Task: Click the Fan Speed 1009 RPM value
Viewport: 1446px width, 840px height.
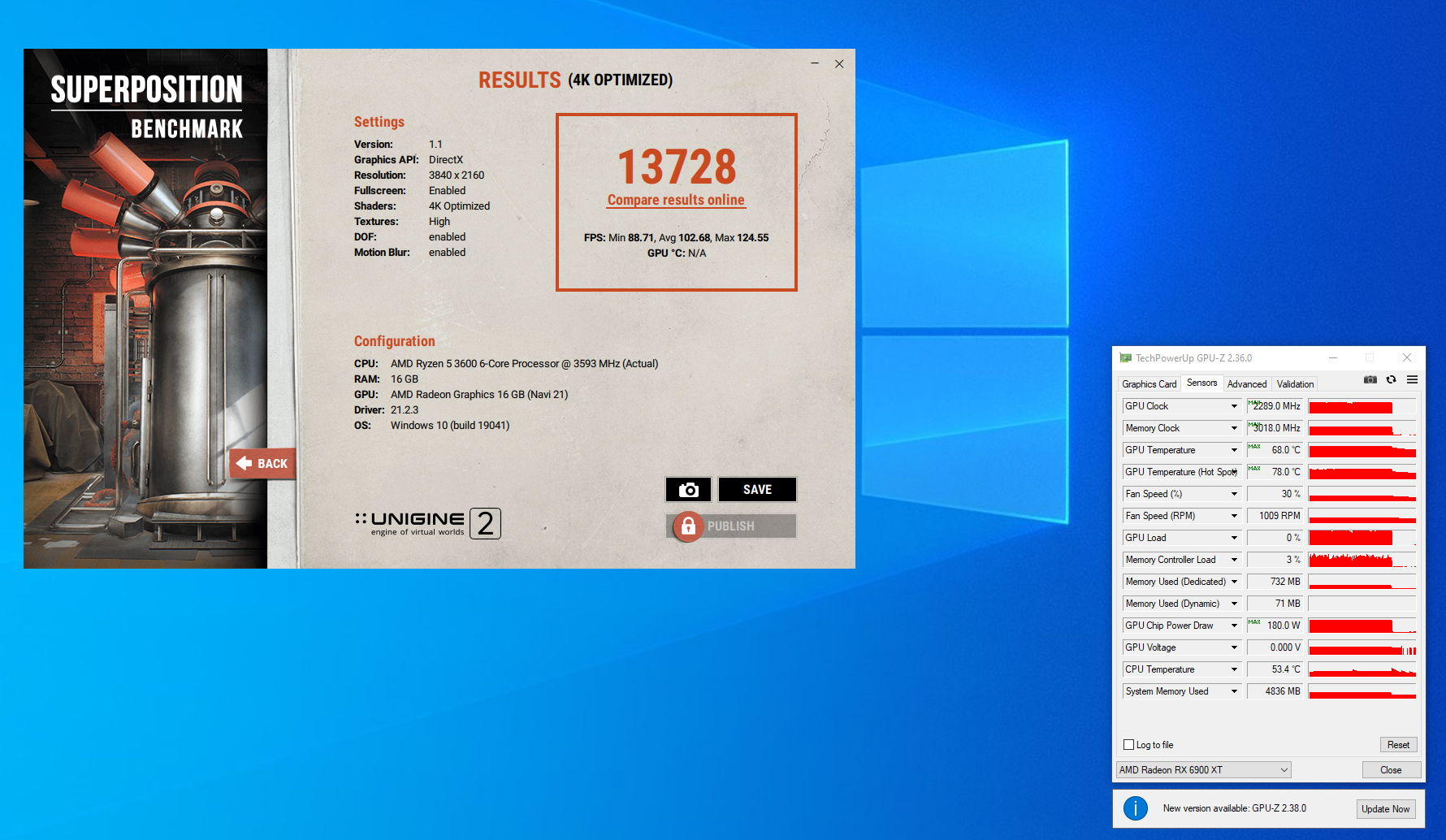Action: (x=1275, y=516)
